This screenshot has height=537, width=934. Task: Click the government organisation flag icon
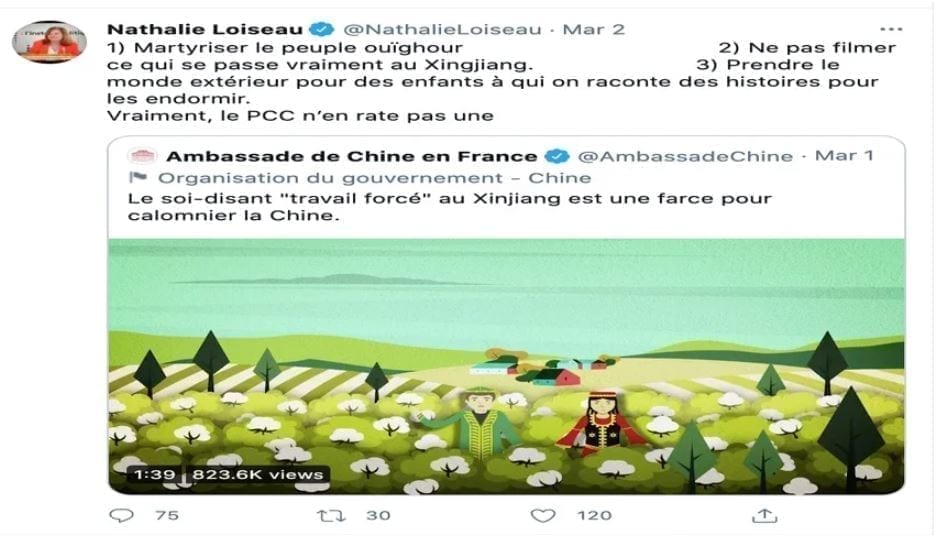pyautogui.click(x=138, y=177)
